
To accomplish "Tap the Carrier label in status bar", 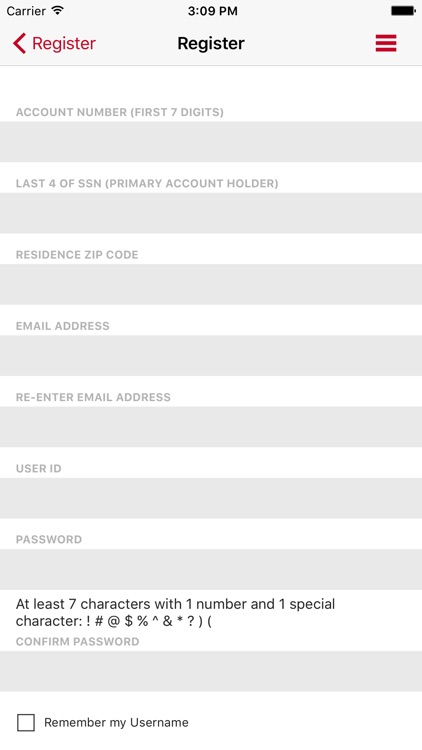I will click(26, 11).
